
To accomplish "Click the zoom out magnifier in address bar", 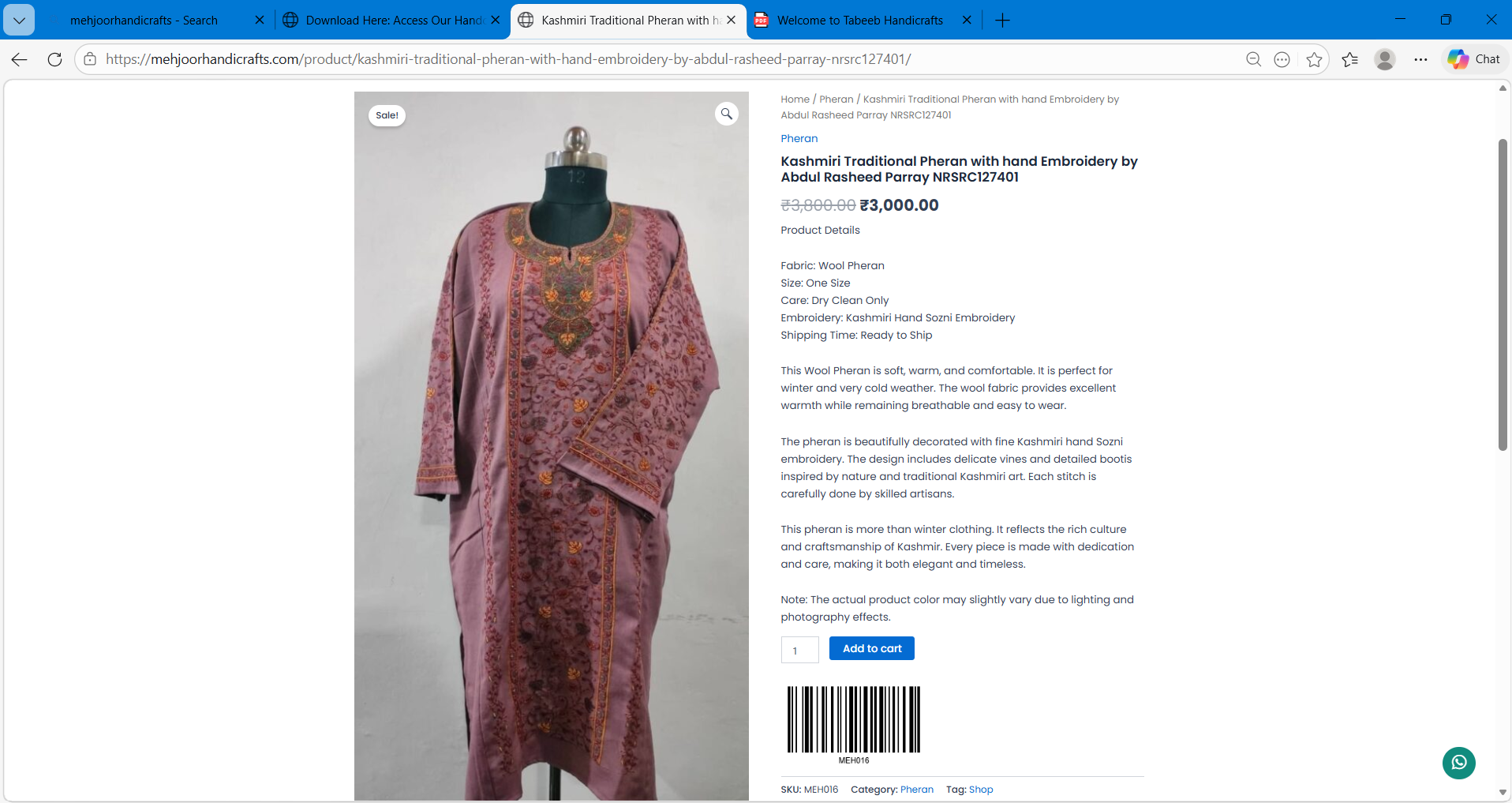I will click(1253, 59).
